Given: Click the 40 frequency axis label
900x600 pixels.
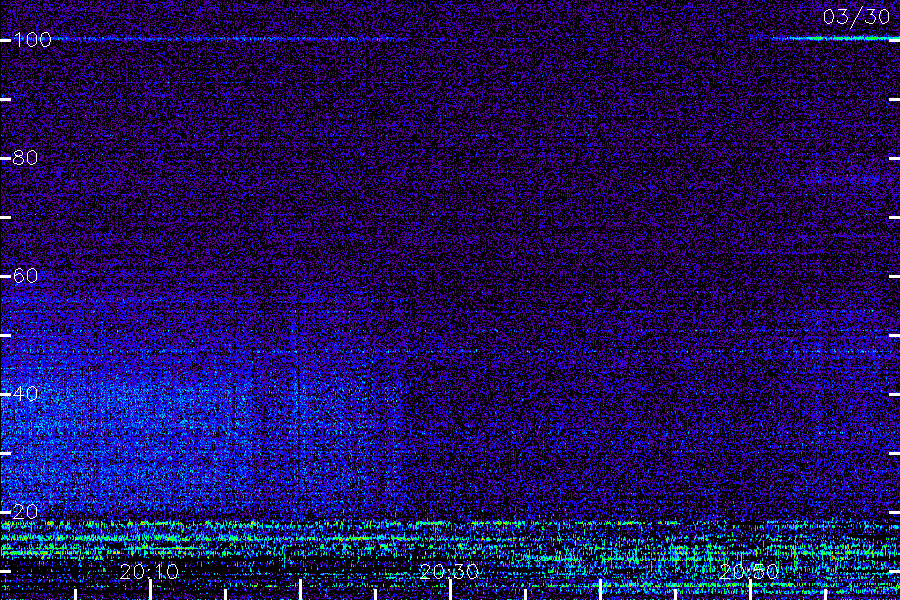Looking at the screenshot, I should (x=25, y=394).
